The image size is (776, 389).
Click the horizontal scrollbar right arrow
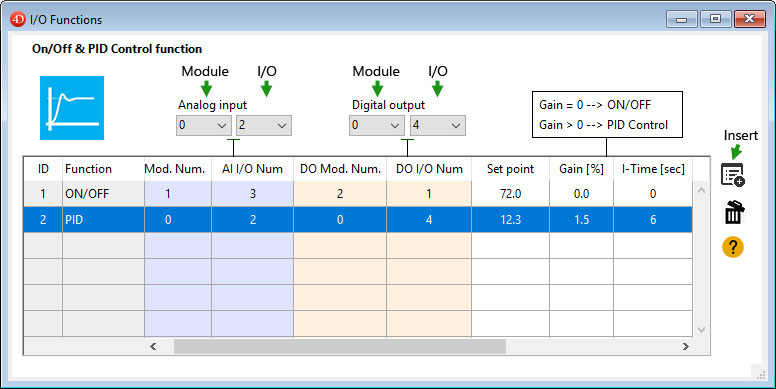pos(685,346)
